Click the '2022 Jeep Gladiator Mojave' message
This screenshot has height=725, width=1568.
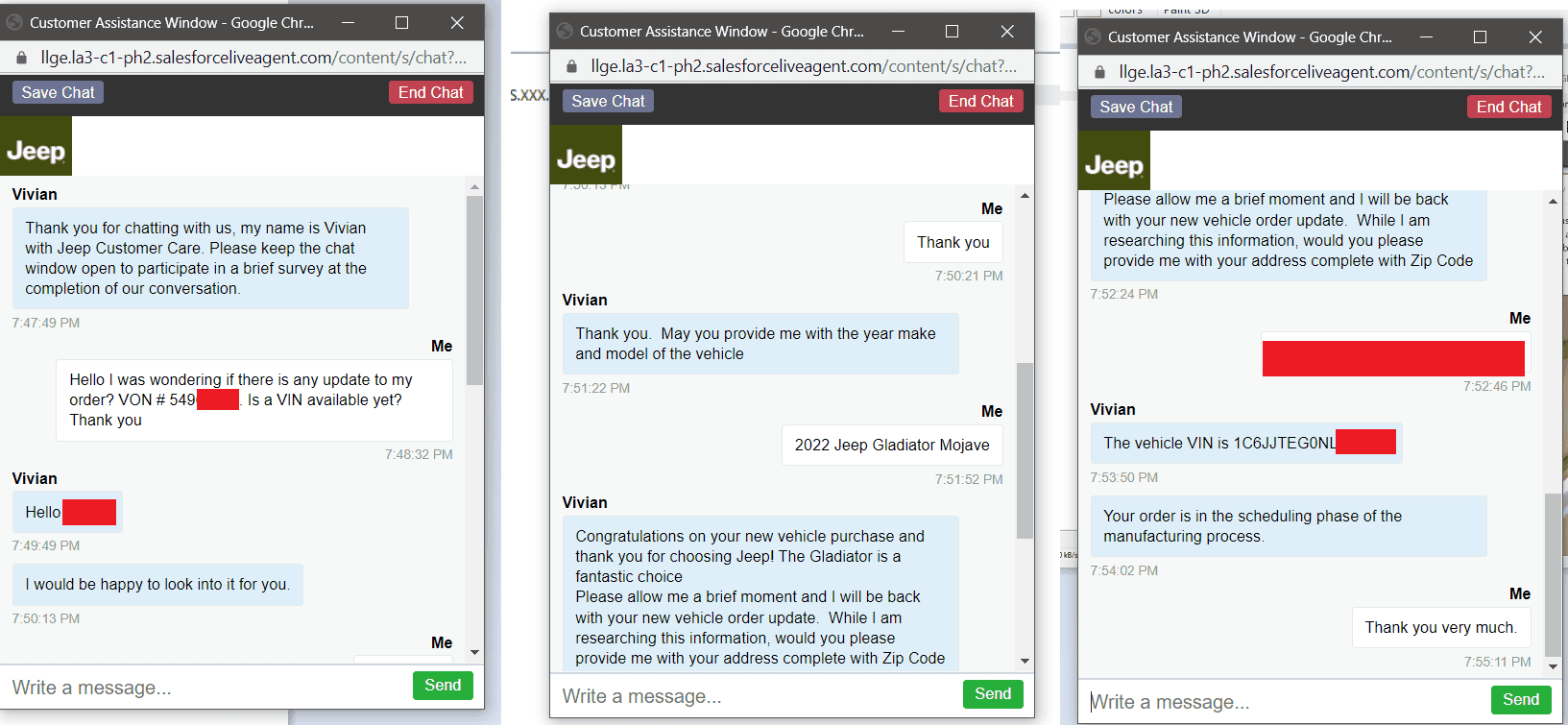tap(892, 445)
